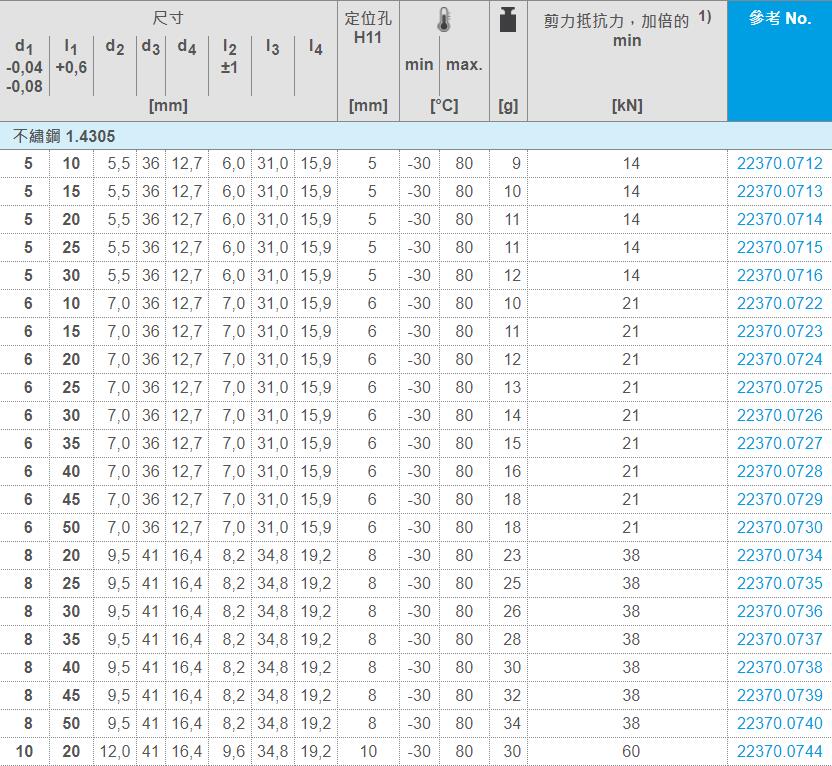Select part 22370.0728 link
Image resolution: width=832 pixels, height=766 pixels.
click(x=779, y=471)
